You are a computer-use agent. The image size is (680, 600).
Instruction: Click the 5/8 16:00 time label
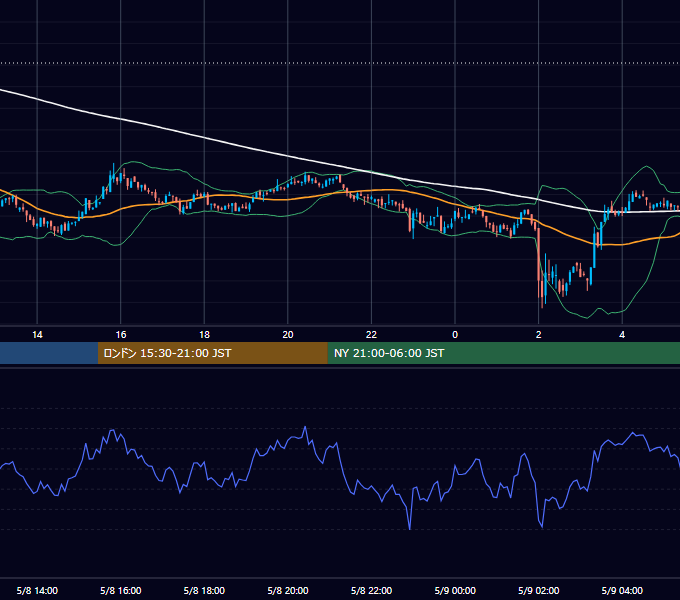tap(121, 590)
